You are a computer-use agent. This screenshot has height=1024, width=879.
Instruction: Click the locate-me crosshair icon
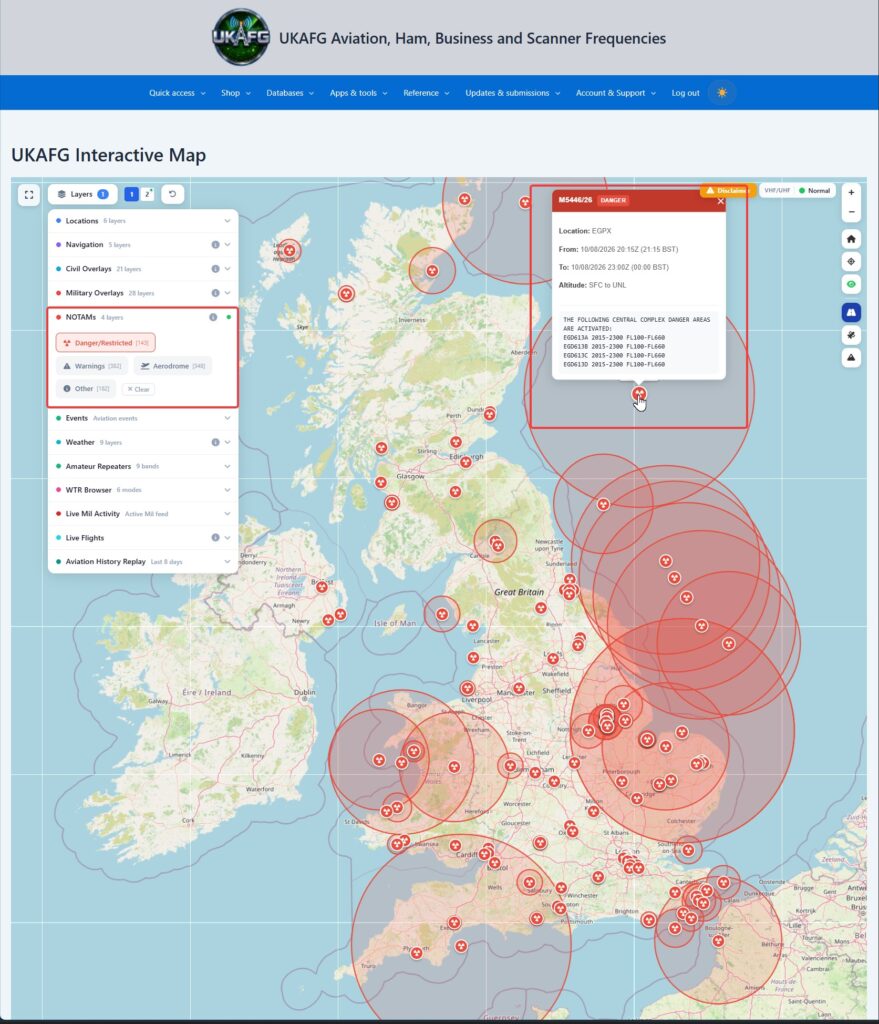851,262
